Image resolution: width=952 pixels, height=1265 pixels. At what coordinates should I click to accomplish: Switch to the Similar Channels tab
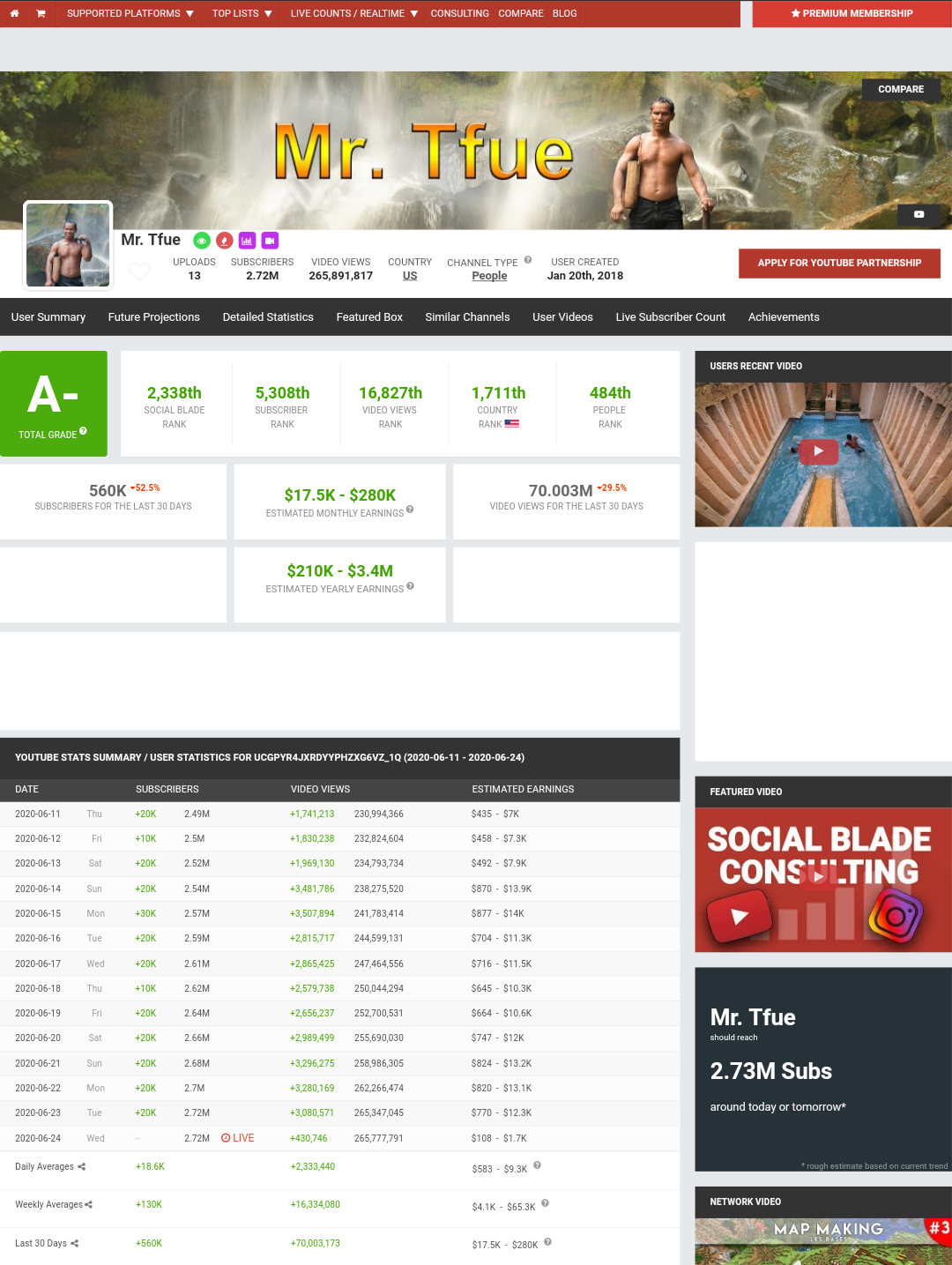(x=467, y=317)
